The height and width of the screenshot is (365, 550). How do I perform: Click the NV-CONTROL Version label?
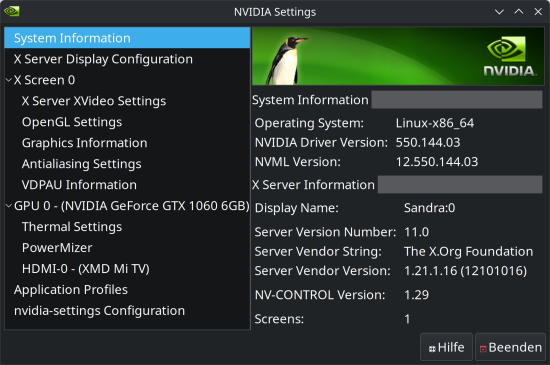coord(320,295)
